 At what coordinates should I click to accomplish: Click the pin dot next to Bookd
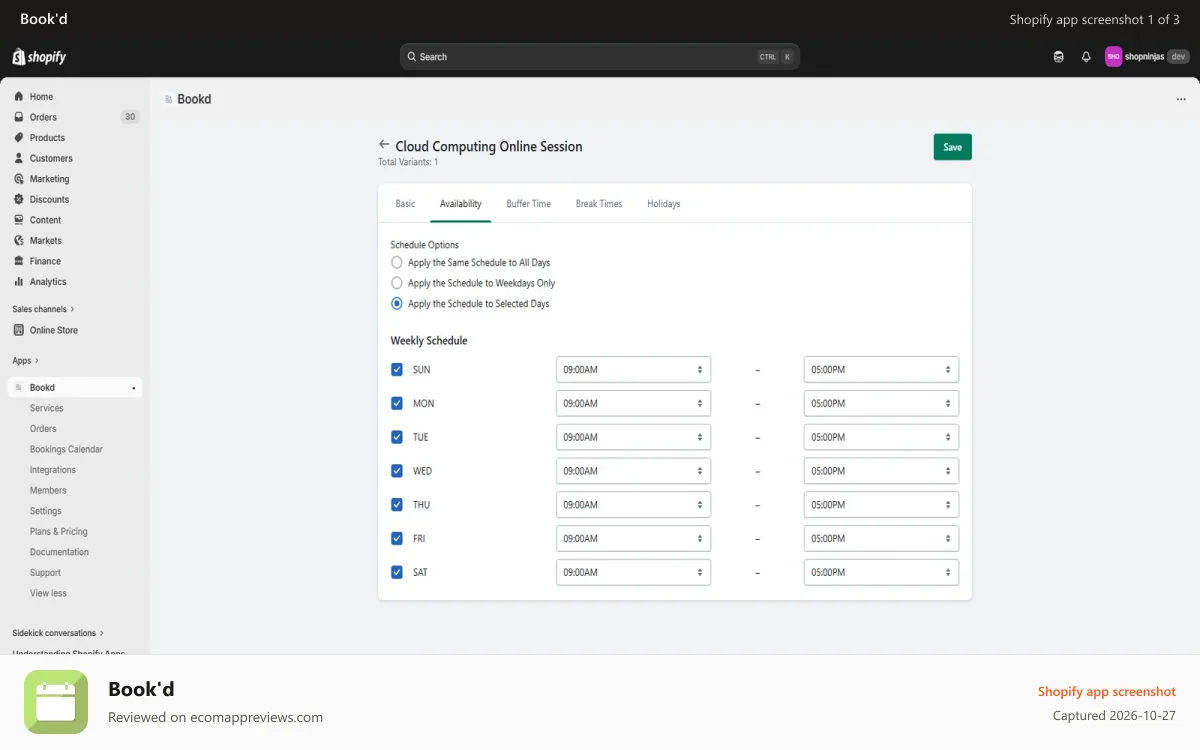(134, 388)
